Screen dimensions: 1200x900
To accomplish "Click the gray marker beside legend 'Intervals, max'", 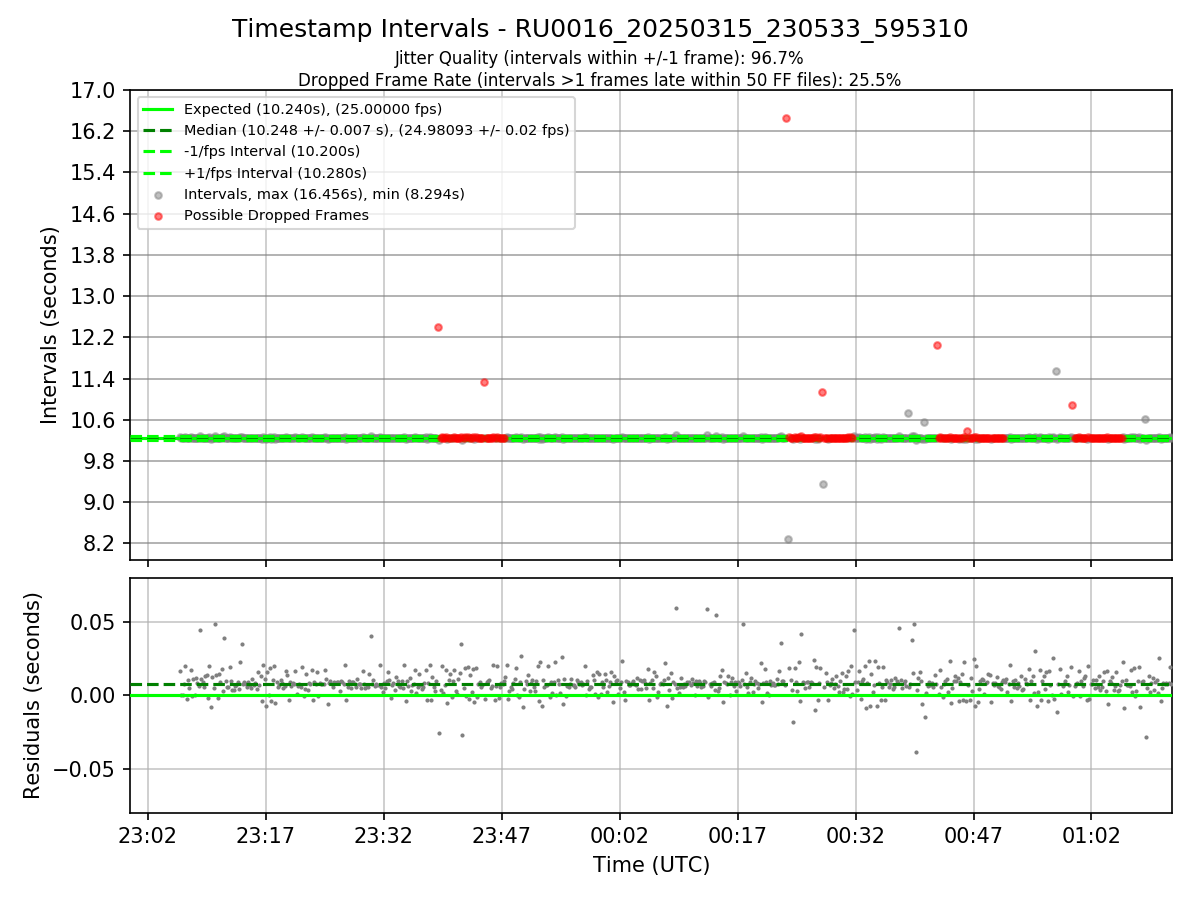I will 158,195.
